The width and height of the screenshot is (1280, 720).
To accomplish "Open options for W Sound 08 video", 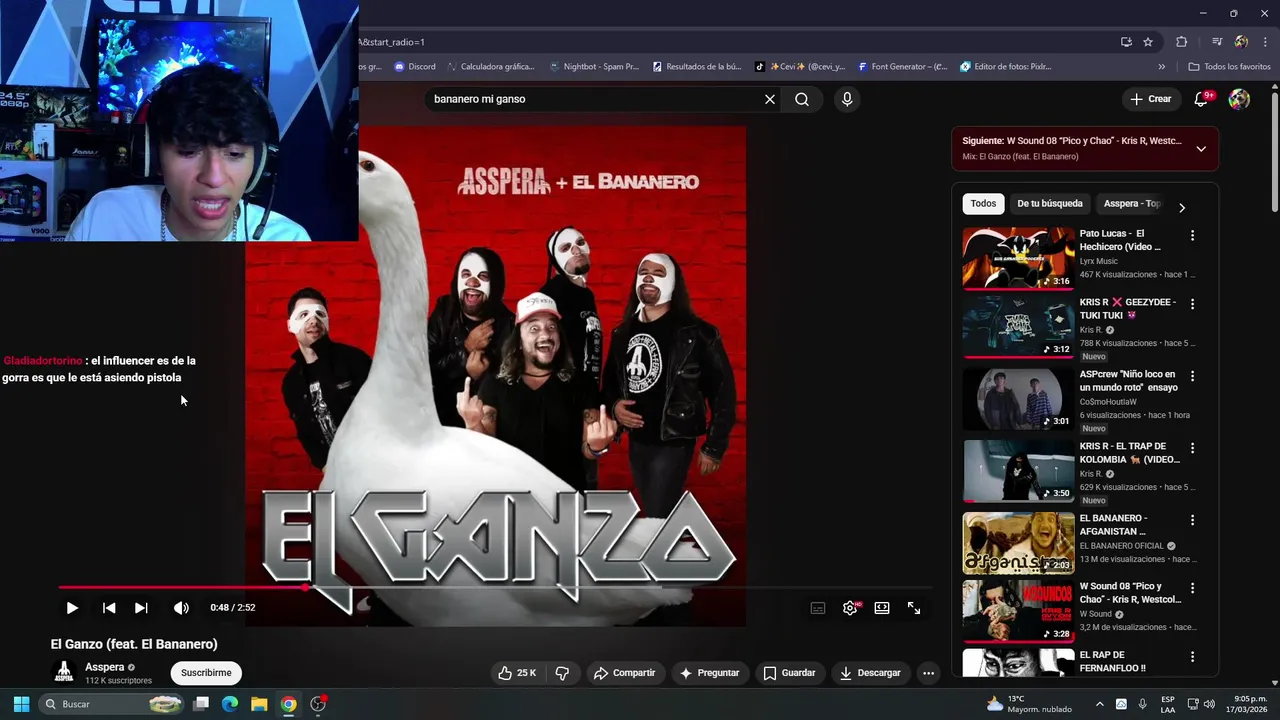I will [1192, 588].
